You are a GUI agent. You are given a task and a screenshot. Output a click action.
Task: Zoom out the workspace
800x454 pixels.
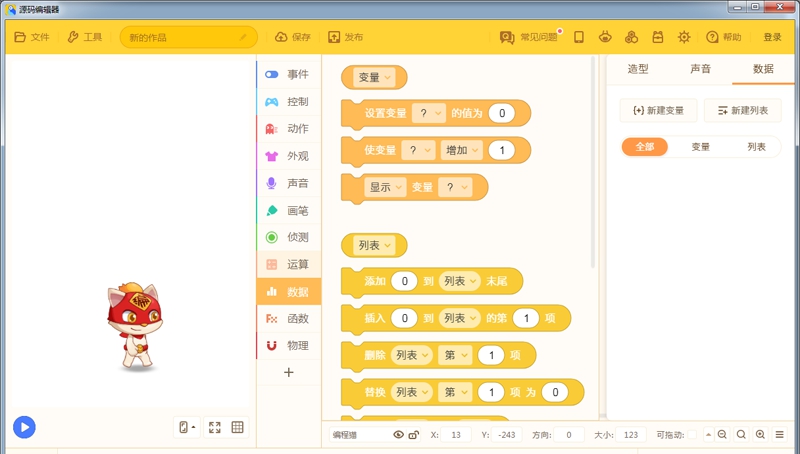pyautogui.click(x=722, y=435)
